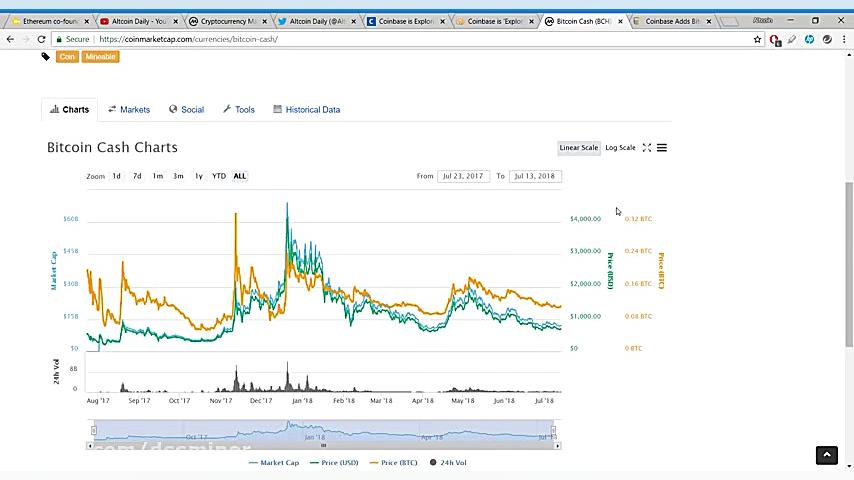Click the browser forward arrow

pyautogui.click(x=26, y=39)
